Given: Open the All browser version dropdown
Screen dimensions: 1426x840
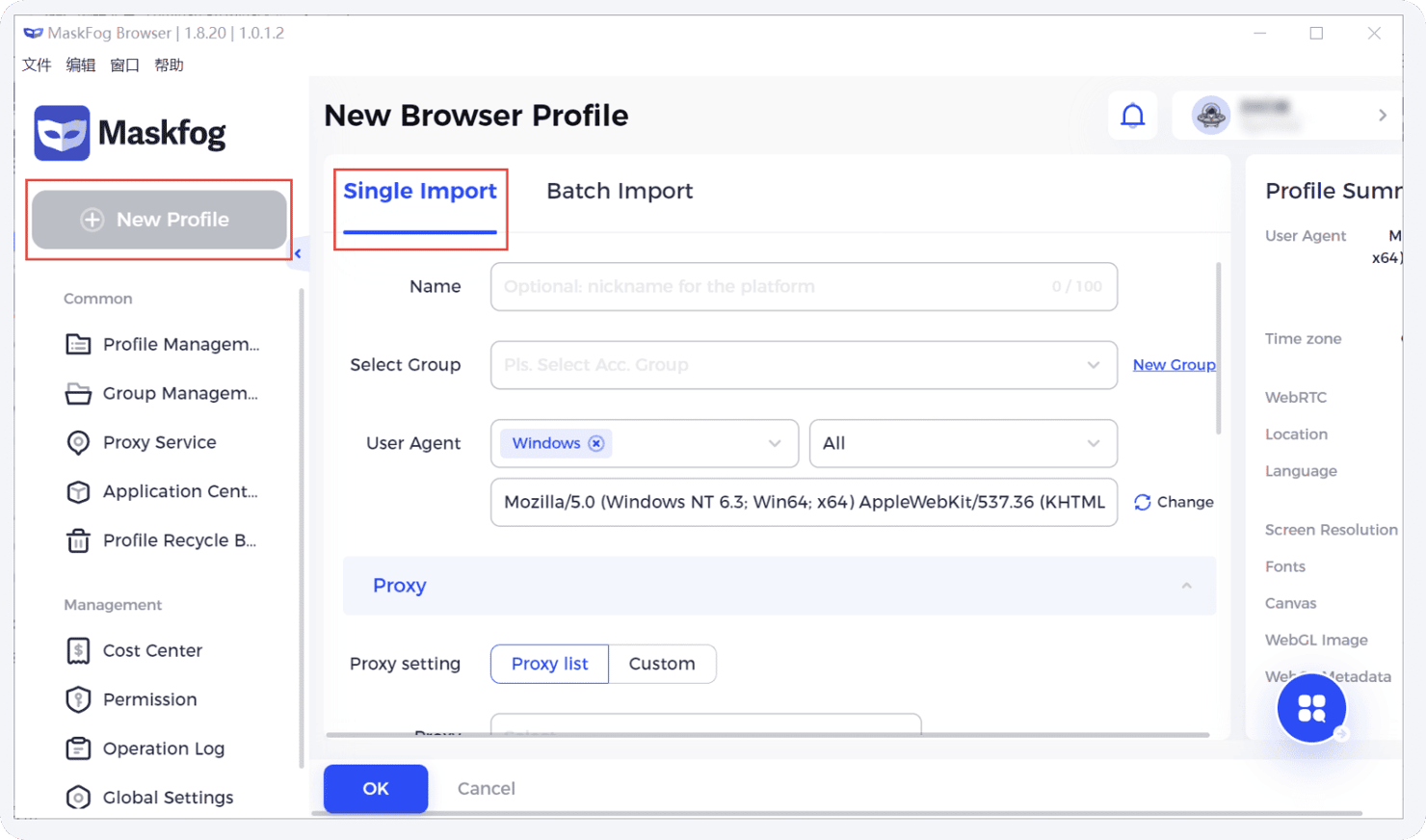Looking at the screenshot, I should click(x=963, y=443).
